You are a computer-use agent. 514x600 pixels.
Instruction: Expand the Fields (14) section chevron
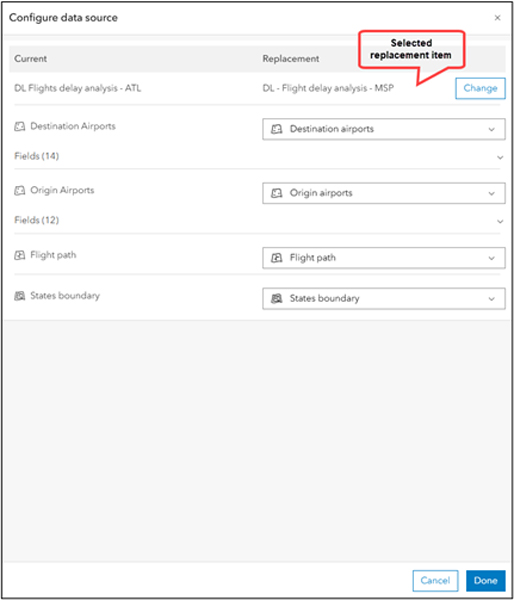500,157
